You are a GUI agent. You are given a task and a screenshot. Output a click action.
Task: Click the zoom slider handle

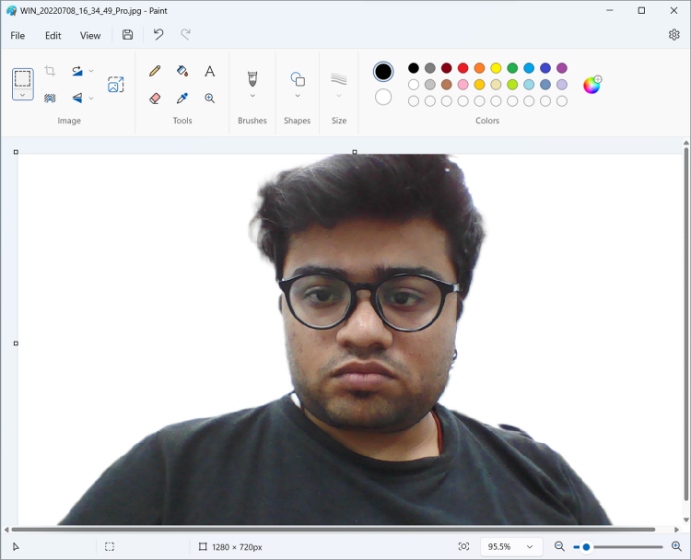click(x=586, y=547)
